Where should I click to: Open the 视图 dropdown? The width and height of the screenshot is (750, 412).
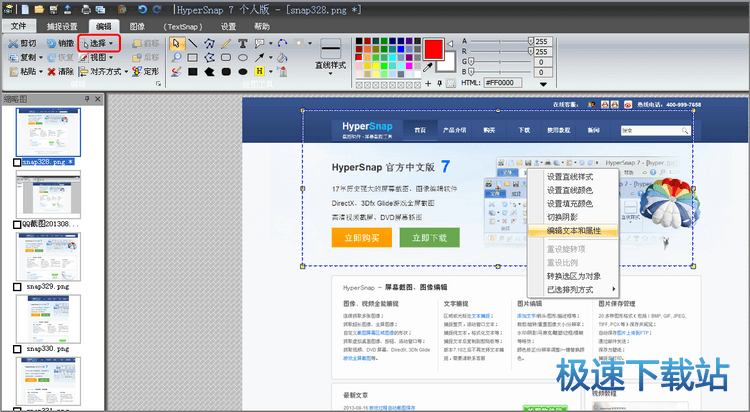[x=96, y=57]
